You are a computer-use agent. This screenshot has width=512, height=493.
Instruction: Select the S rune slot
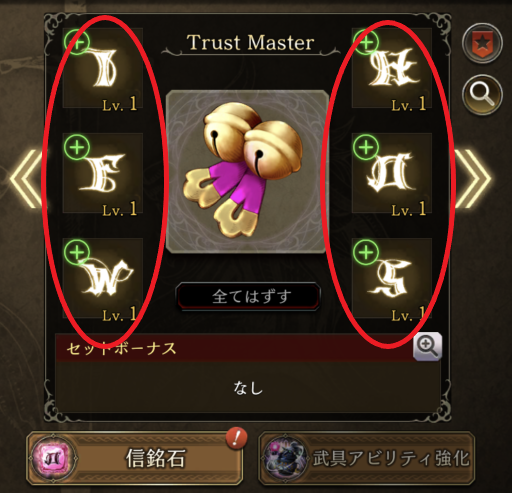pos(392,278)
